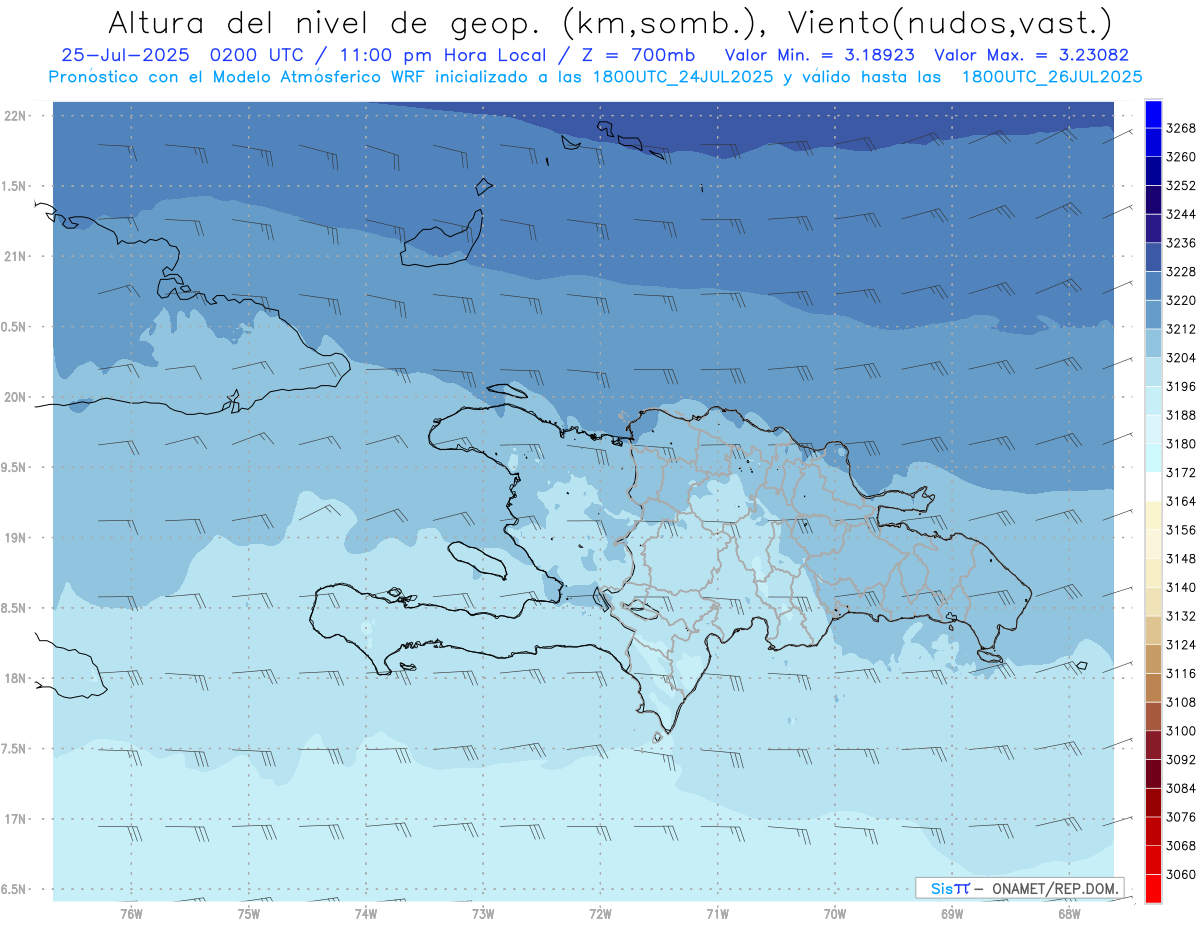Pick the bright blue segment above 3268
The height and width of the screenshot is (927, 1200).
tap(1153, 114)
